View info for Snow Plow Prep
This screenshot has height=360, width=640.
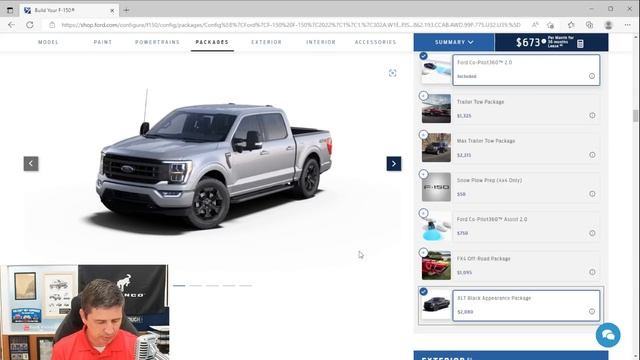coord(592,194)
